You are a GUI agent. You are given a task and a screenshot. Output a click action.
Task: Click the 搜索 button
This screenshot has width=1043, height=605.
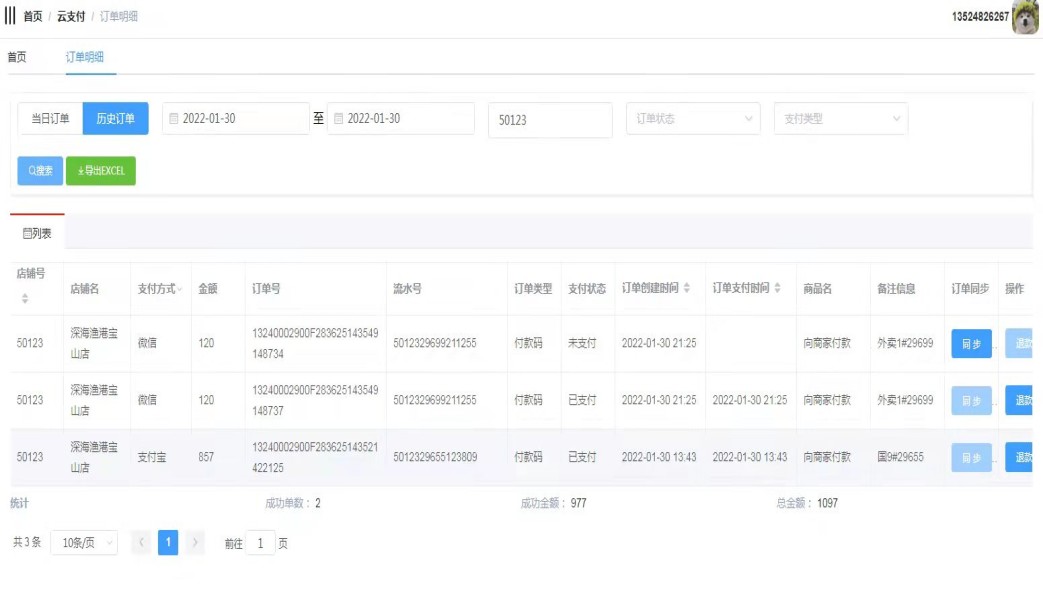click(40, 171)
